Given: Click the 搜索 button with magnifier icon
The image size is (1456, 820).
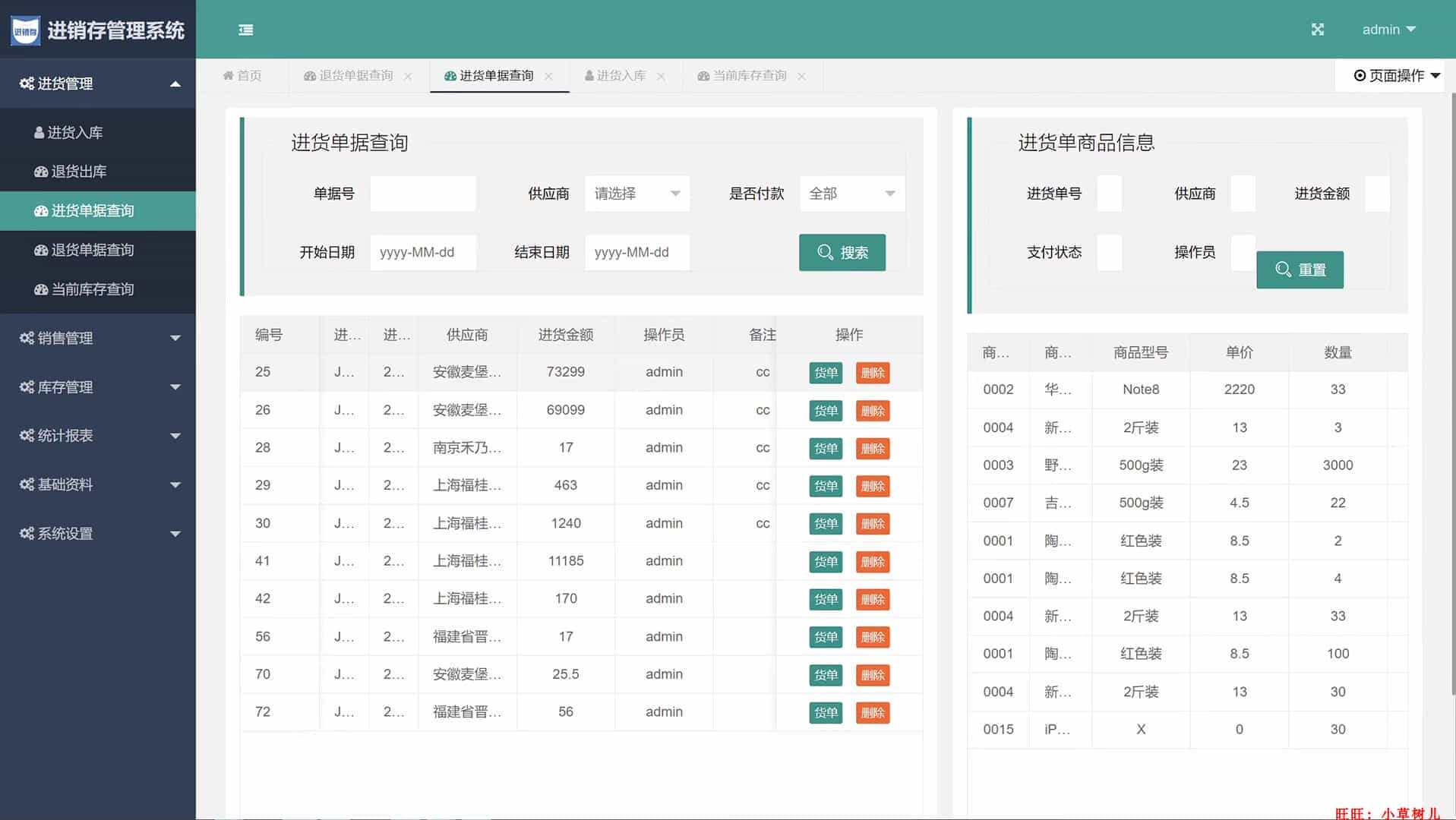Looking at the screenshot, I should pos(842,252).
